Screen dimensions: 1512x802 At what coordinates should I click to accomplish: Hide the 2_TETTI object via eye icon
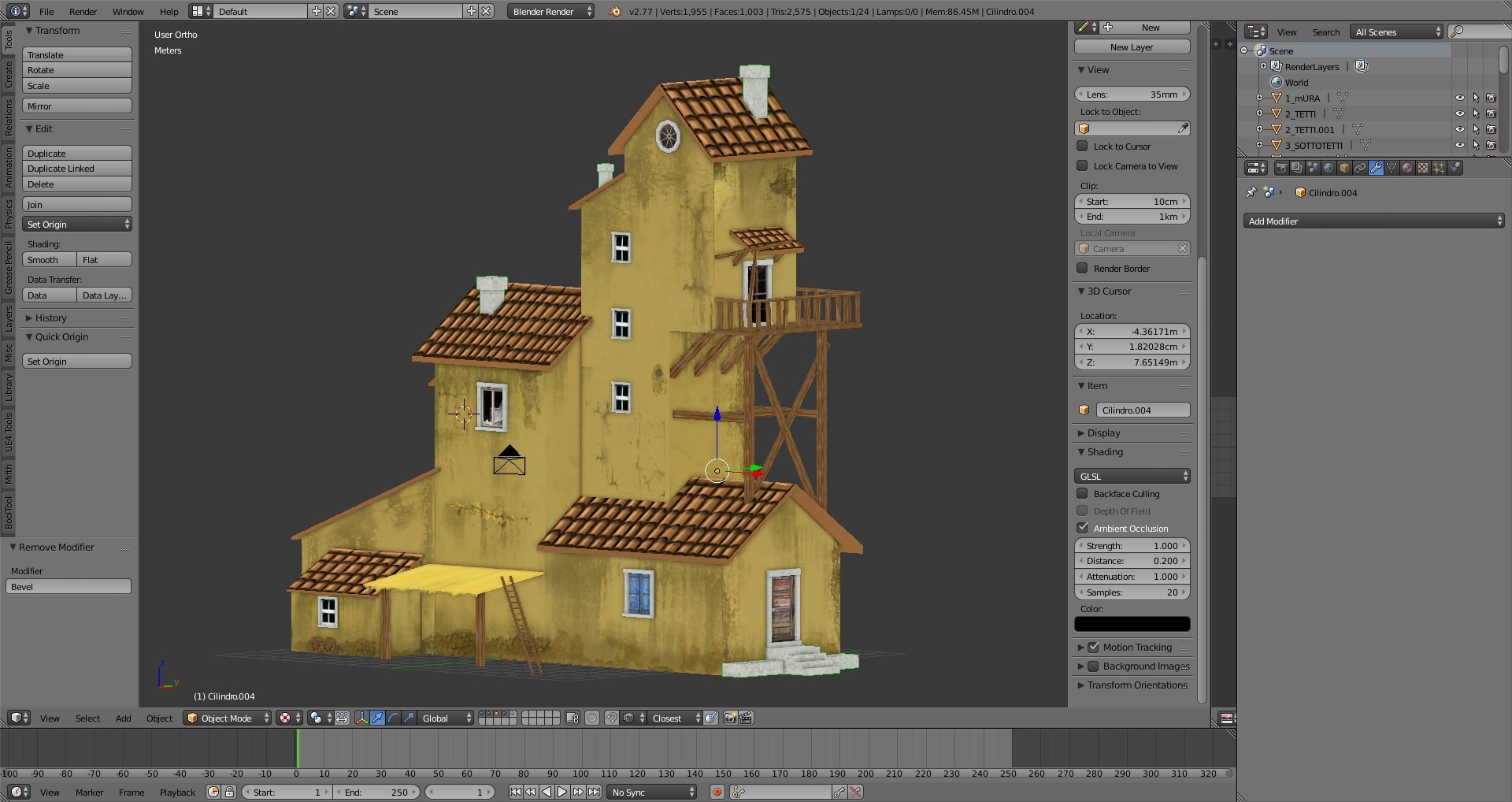pyautogui.click(x=1459, y=113)
